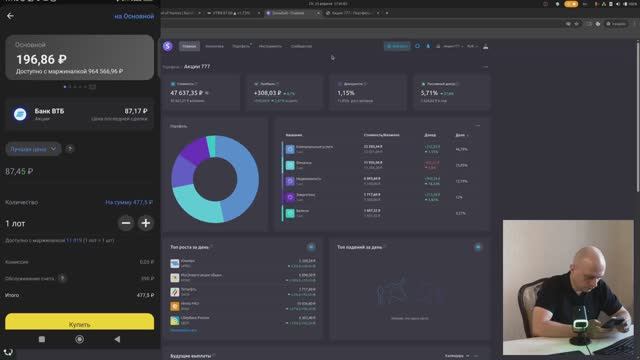Open the 'на Основной' link at top
The height and width of the screenshot is (360, 640).
point(134,16)
